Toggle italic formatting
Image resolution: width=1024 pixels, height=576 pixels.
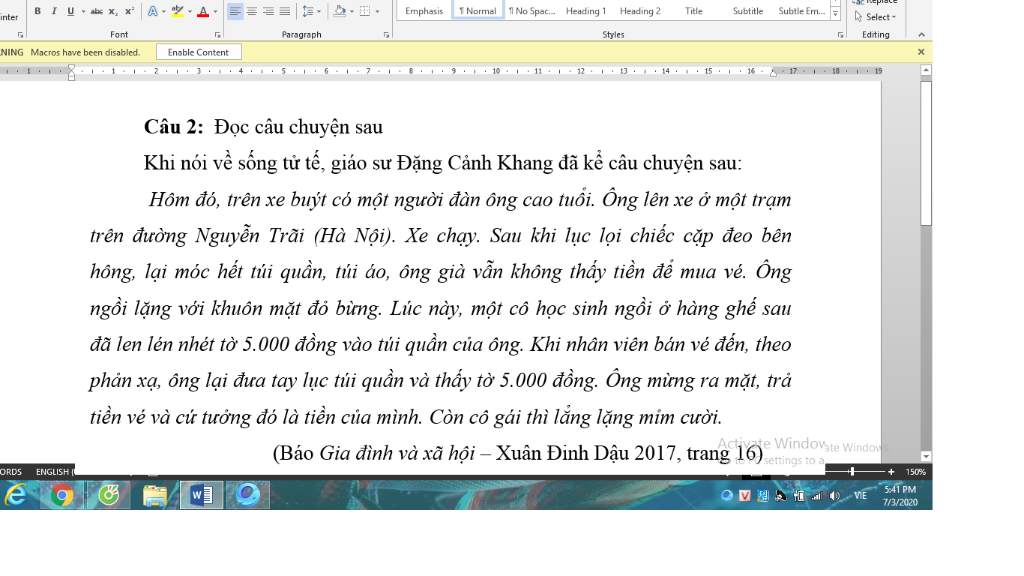(54, 11)
